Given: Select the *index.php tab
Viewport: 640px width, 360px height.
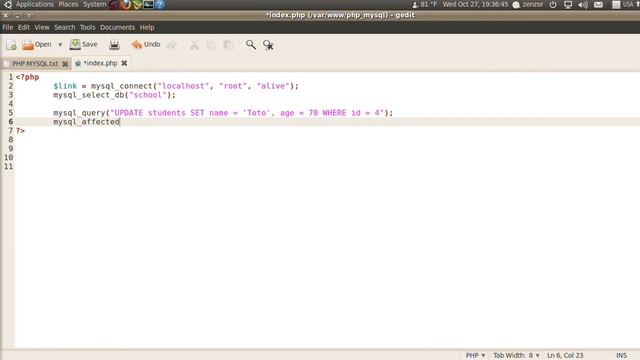Looking at the screenshot, I should (100, 63).
